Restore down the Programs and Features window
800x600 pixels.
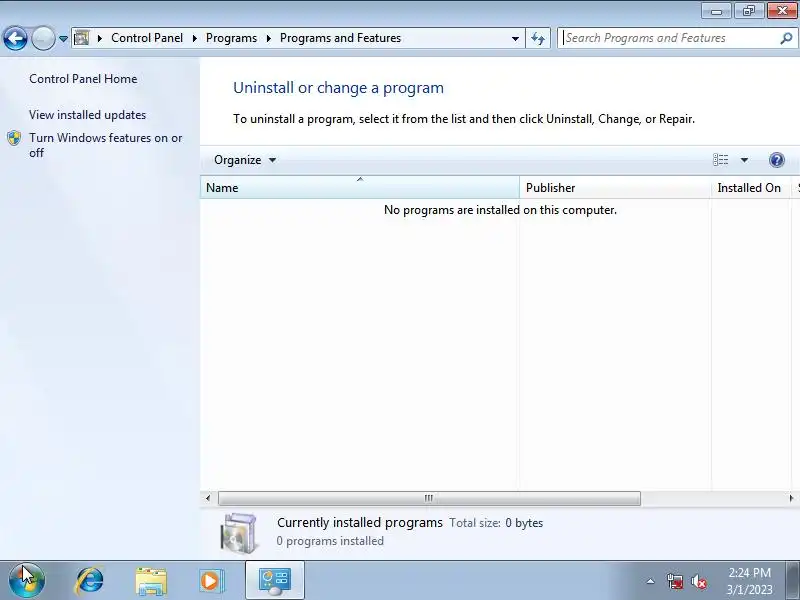pos(748,11)
